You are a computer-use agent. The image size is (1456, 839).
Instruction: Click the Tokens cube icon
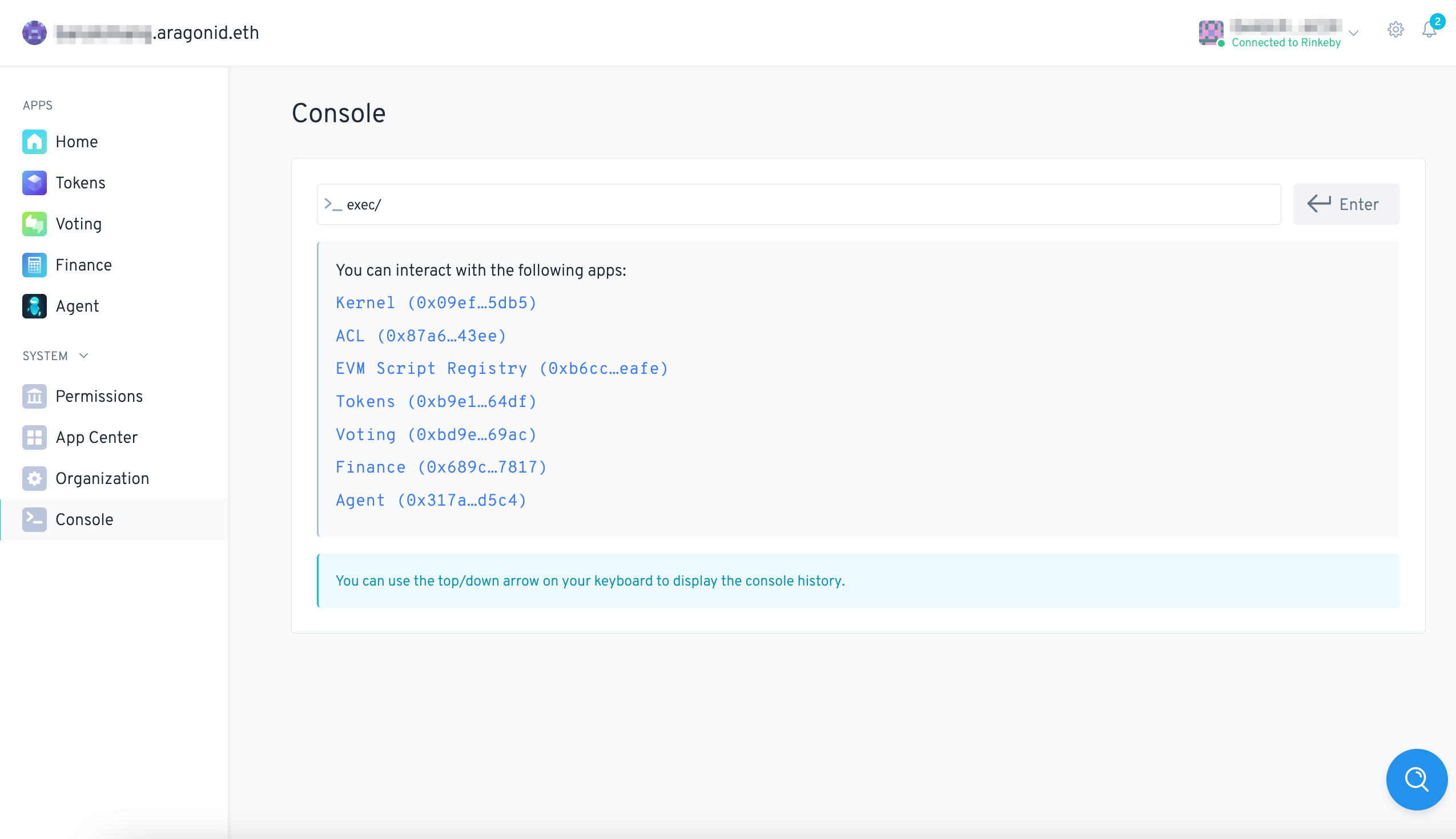point(34,183)
